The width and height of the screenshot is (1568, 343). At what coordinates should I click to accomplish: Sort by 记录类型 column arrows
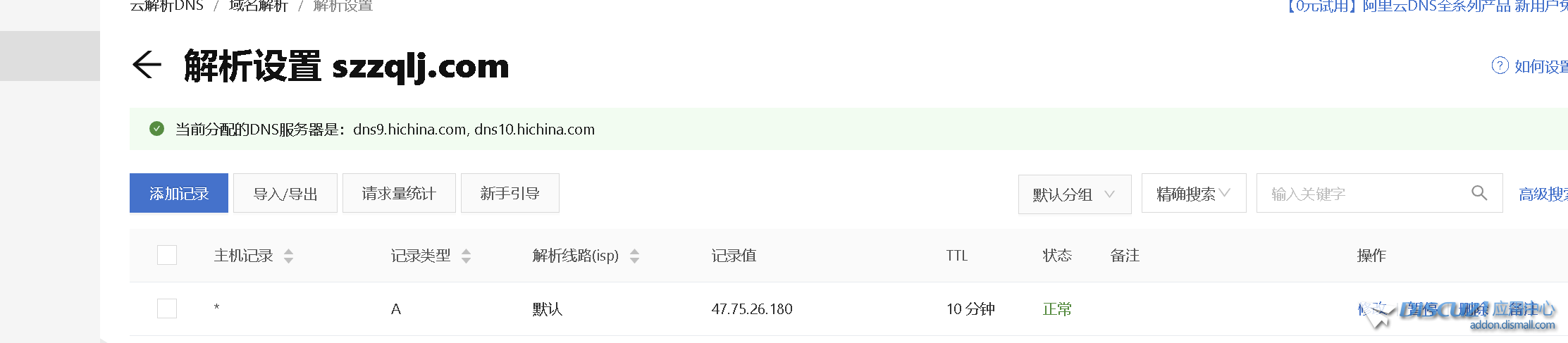coord(466,256)
